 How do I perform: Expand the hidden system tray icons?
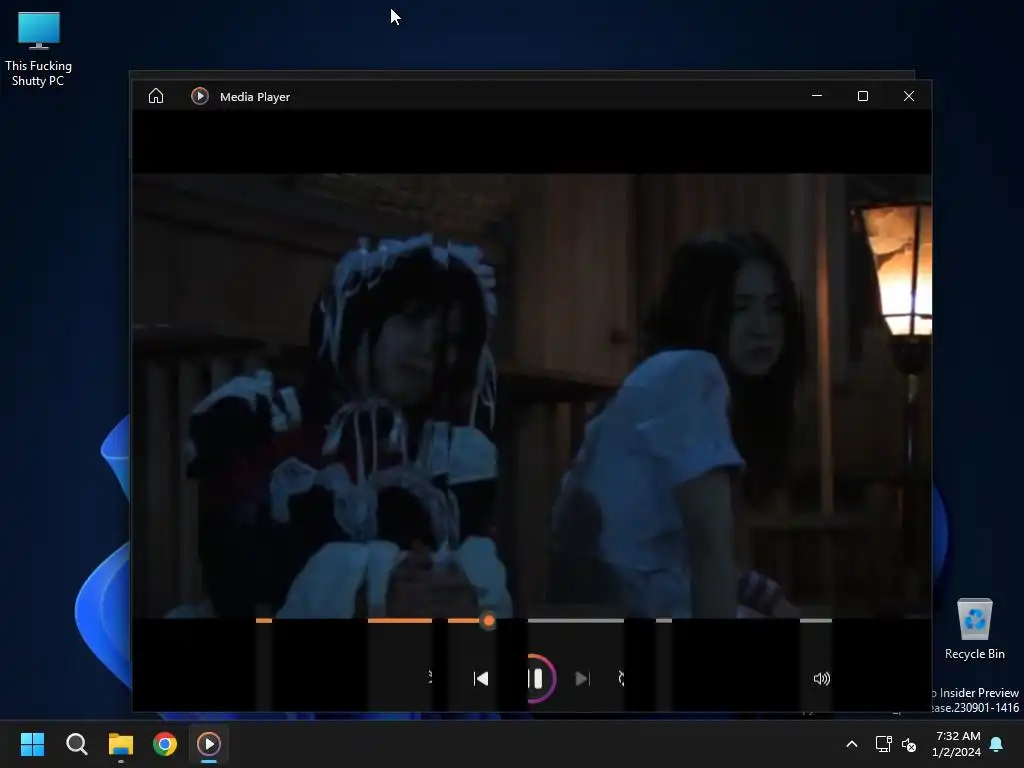click(852, 744)
